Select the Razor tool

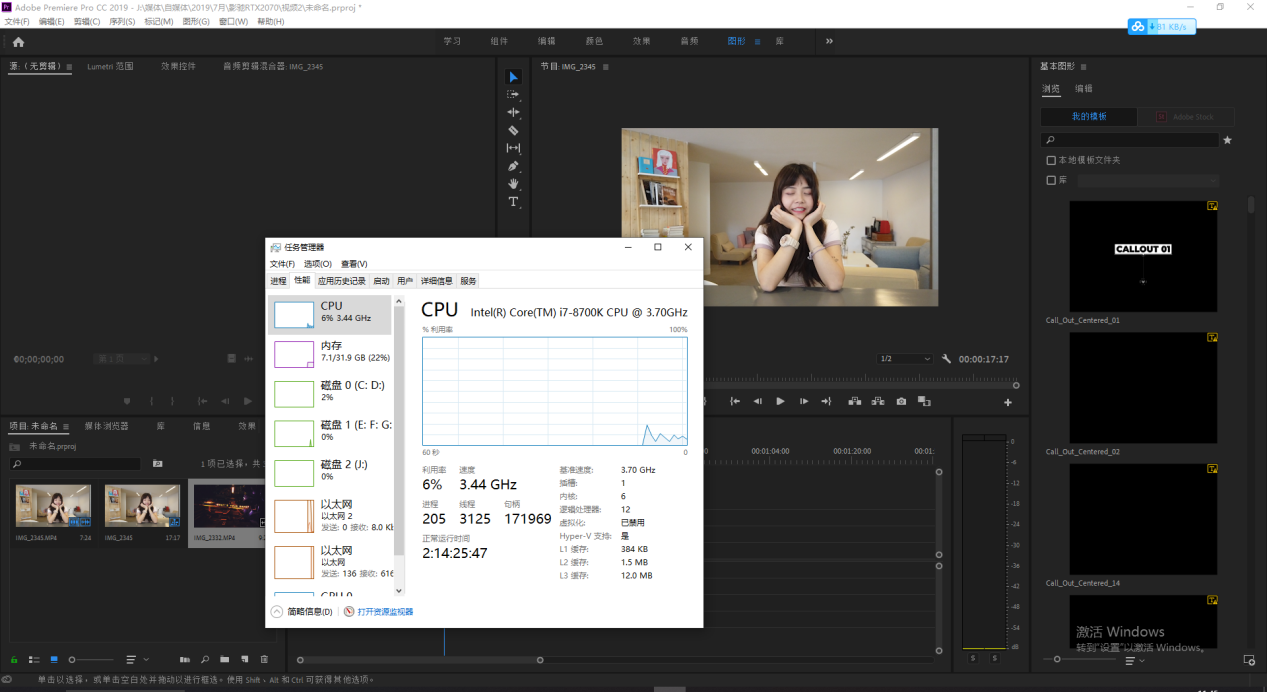tap(513, 130)
